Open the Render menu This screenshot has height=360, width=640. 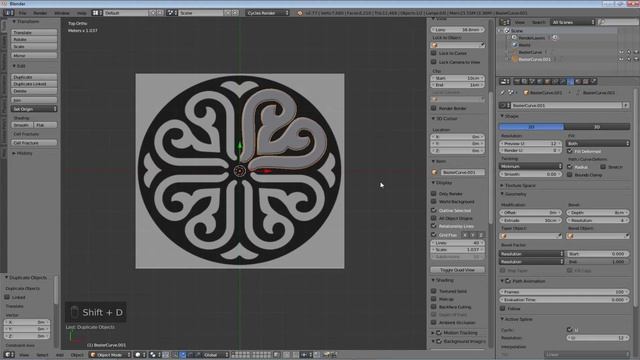point(40,13)
